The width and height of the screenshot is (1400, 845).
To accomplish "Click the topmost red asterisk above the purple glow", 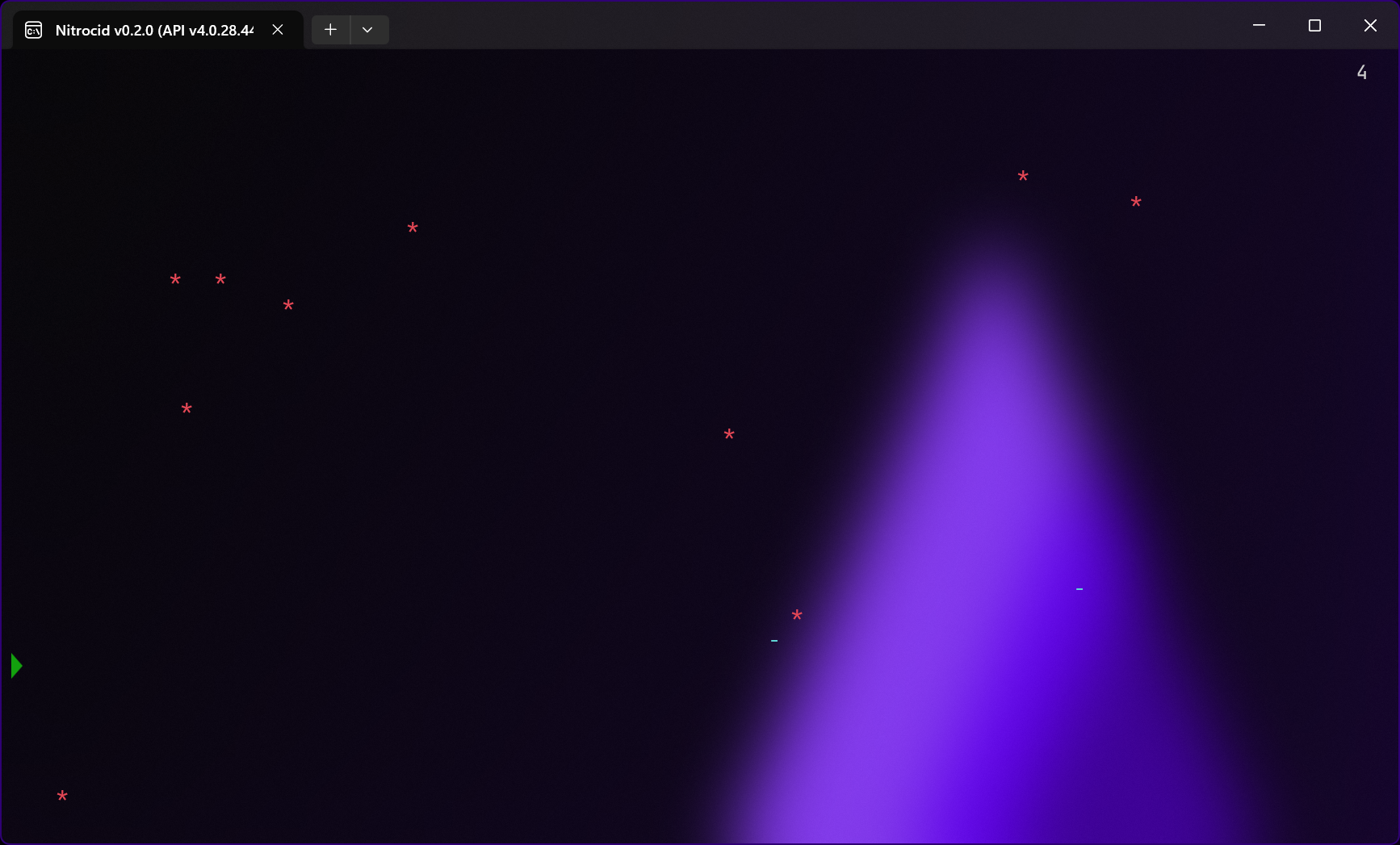I will pos(1023,177).
